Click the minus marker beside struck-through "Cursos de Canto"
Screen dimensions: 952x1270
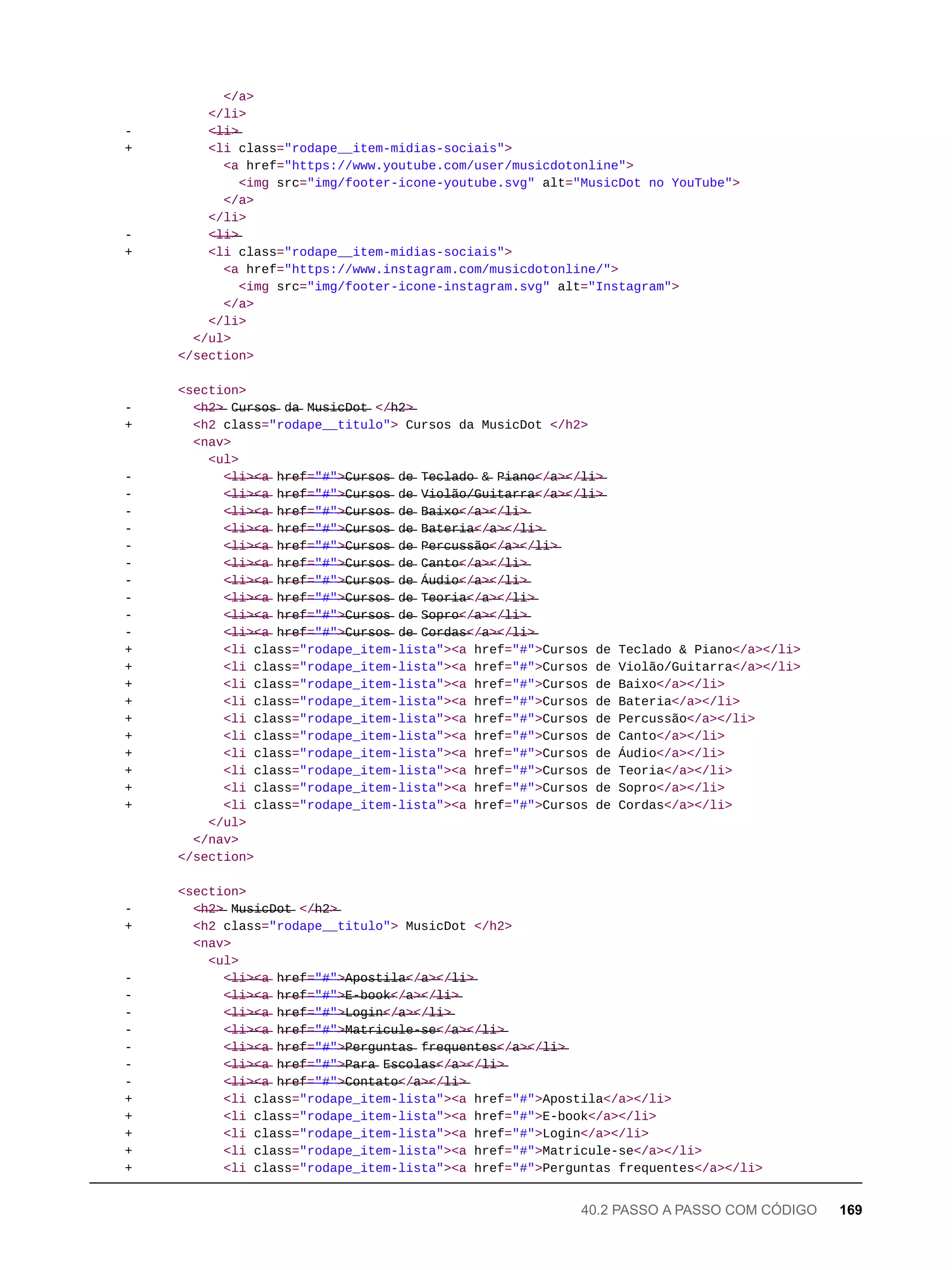pyautogui.click(x=129, y=563)
